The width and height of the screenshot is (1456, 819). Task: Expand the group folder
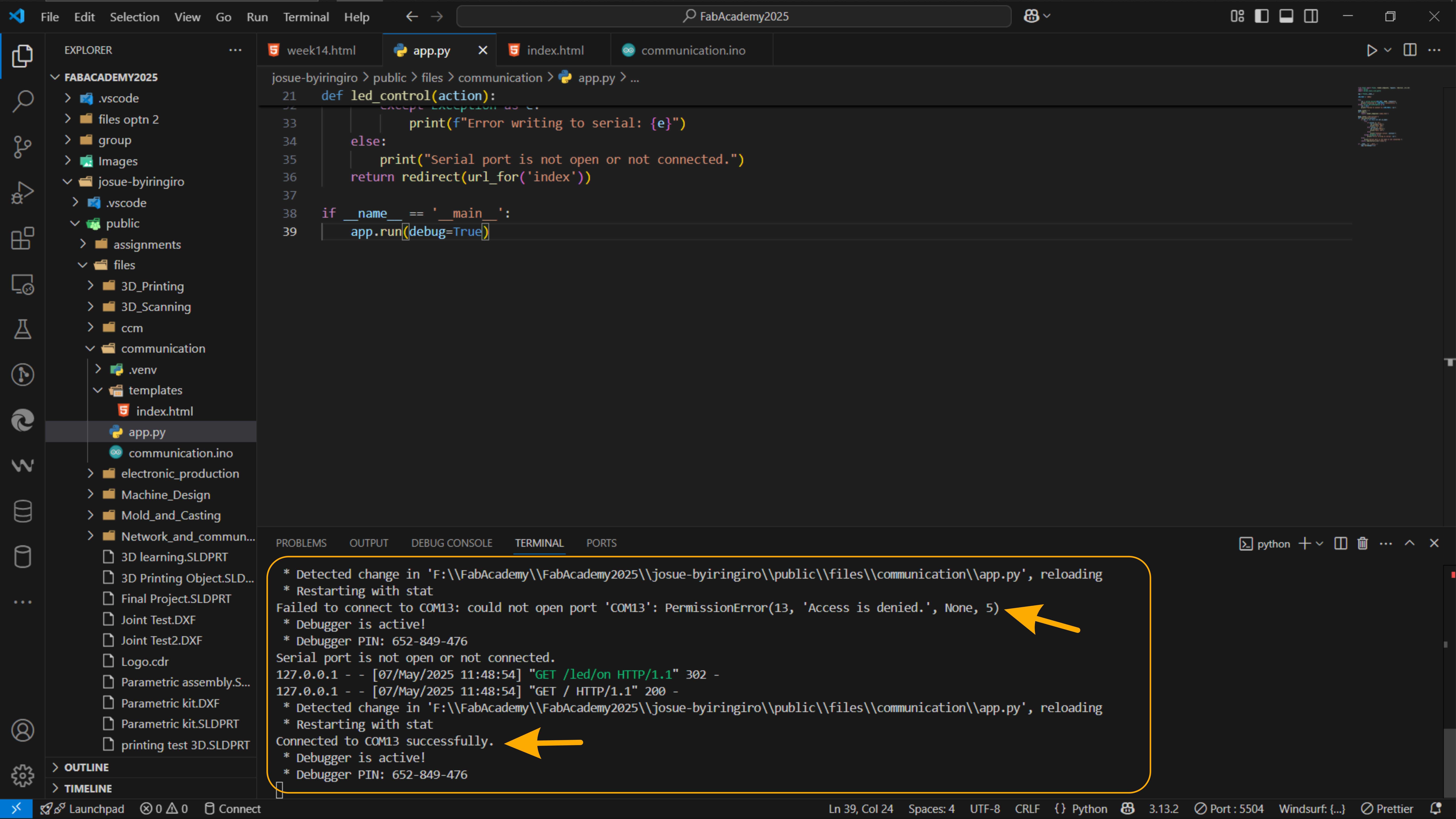coord(68,140)
